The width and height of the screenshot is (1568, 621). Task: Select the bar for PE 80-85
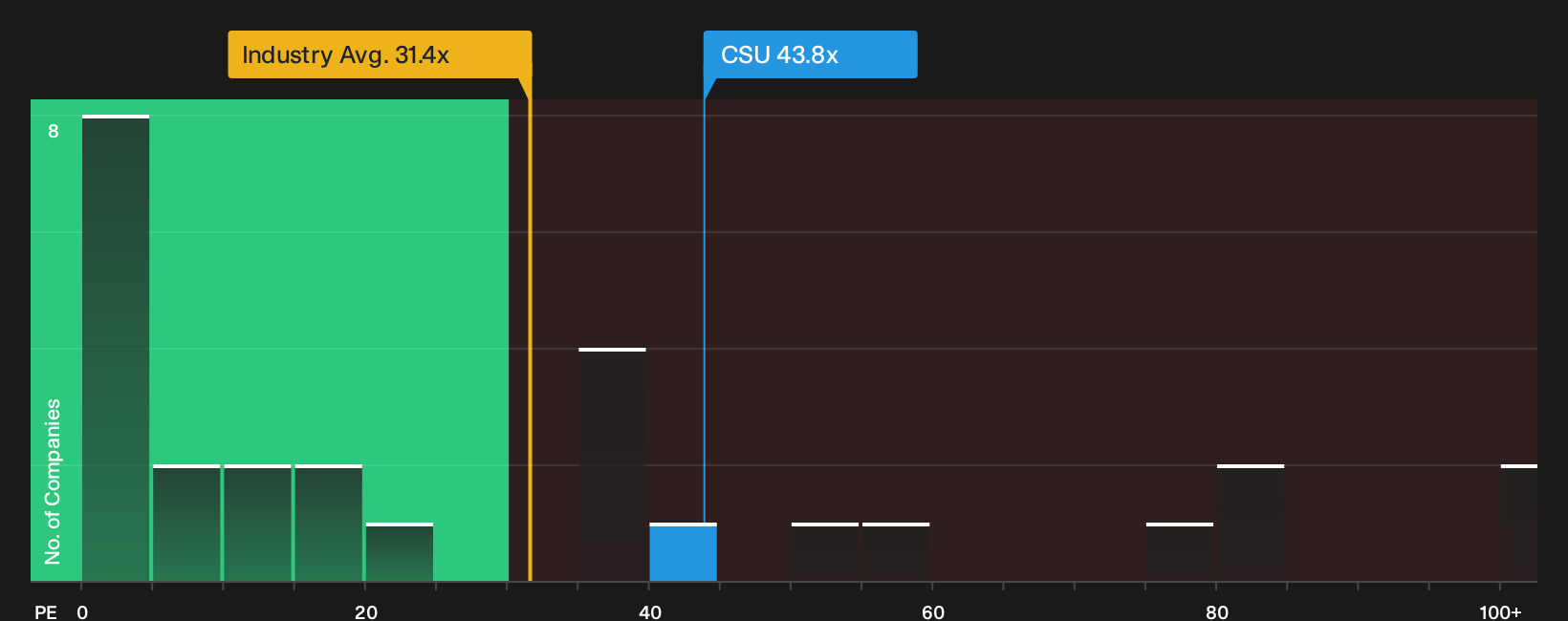(x=1250, y=523)
